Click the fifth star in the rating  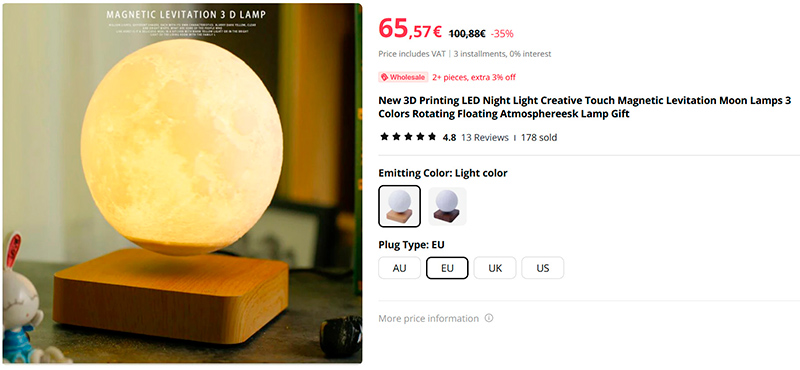(x=432, y=137)
